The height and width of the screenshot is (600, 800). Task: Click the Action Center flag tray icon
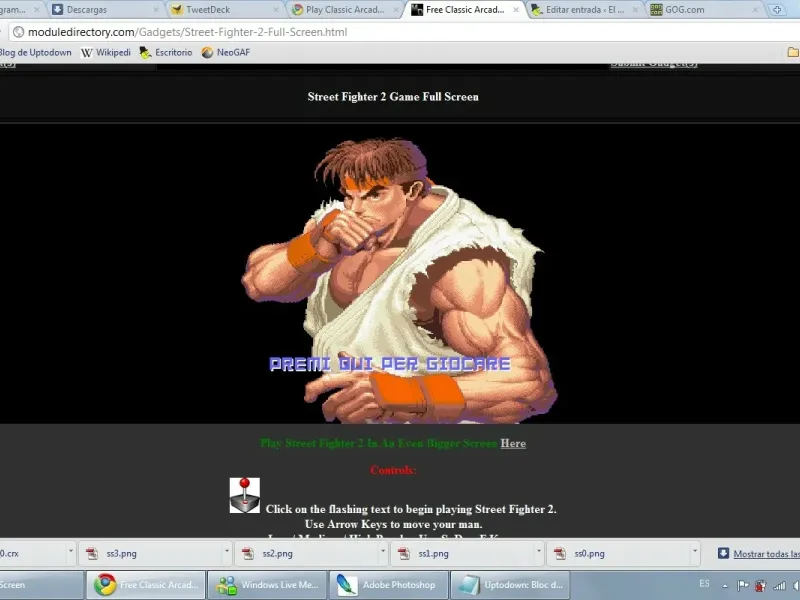pyautogui.click(x=743, y=586)
